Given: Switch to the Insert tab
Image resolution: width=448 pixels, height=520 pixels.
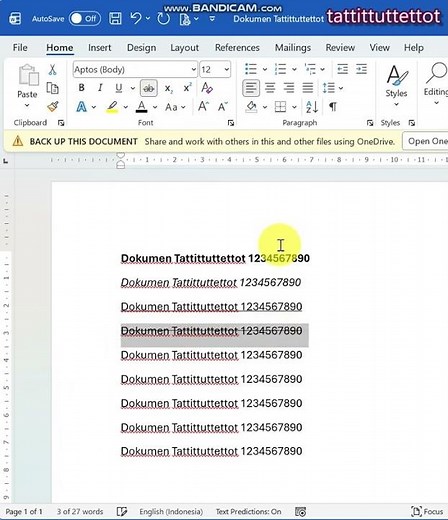Looking at the screenshot, I should (x=100, y=48).
